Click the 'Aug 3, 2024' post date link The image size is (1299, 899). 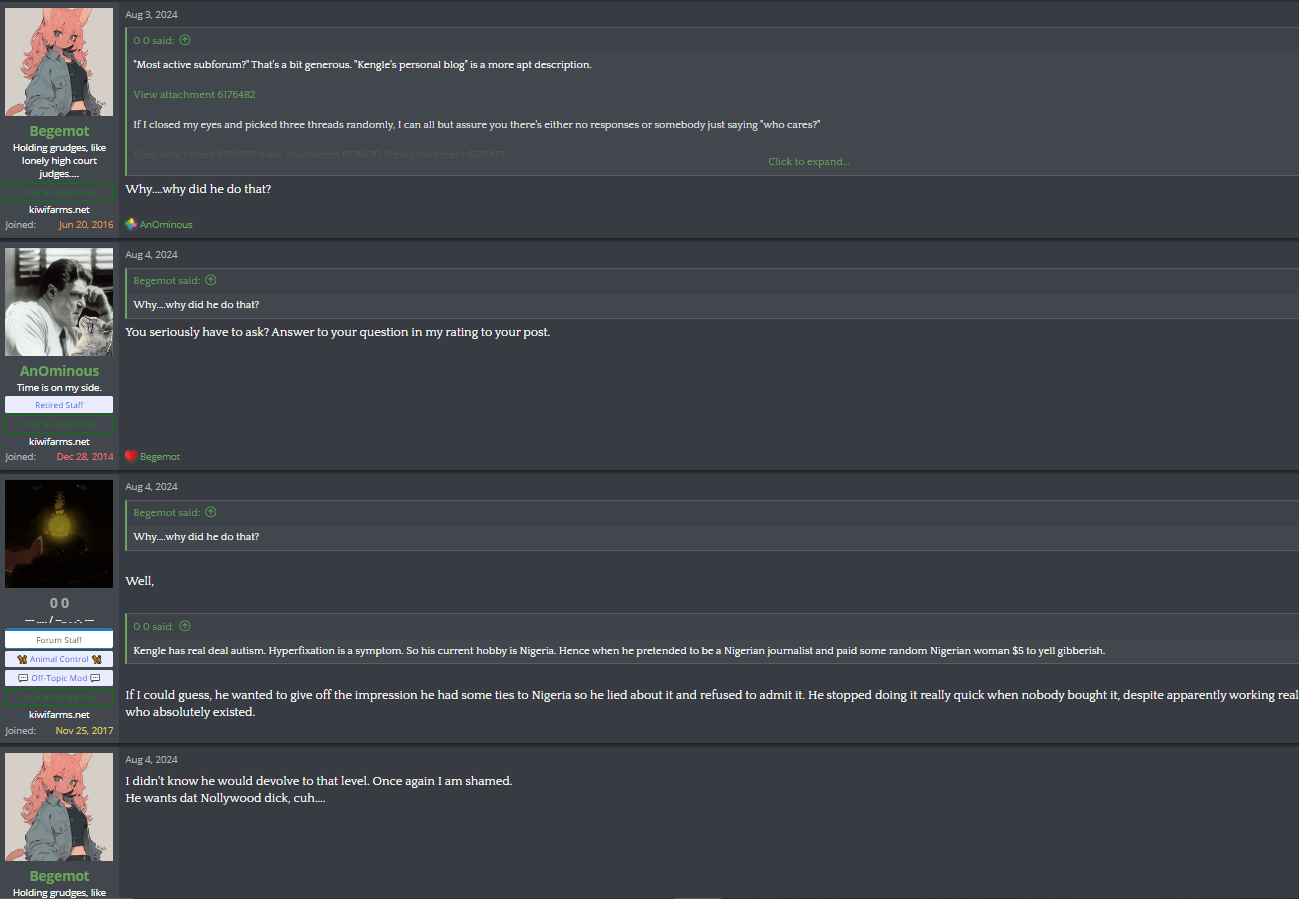tap(151, 15)
